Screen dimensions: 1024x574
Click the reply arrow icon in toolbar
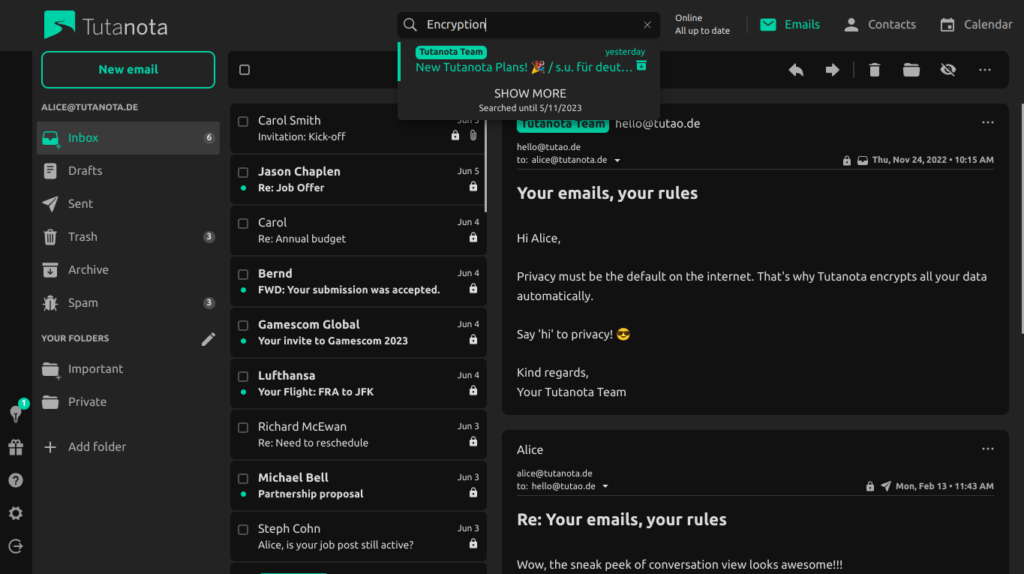coord(796,70)
